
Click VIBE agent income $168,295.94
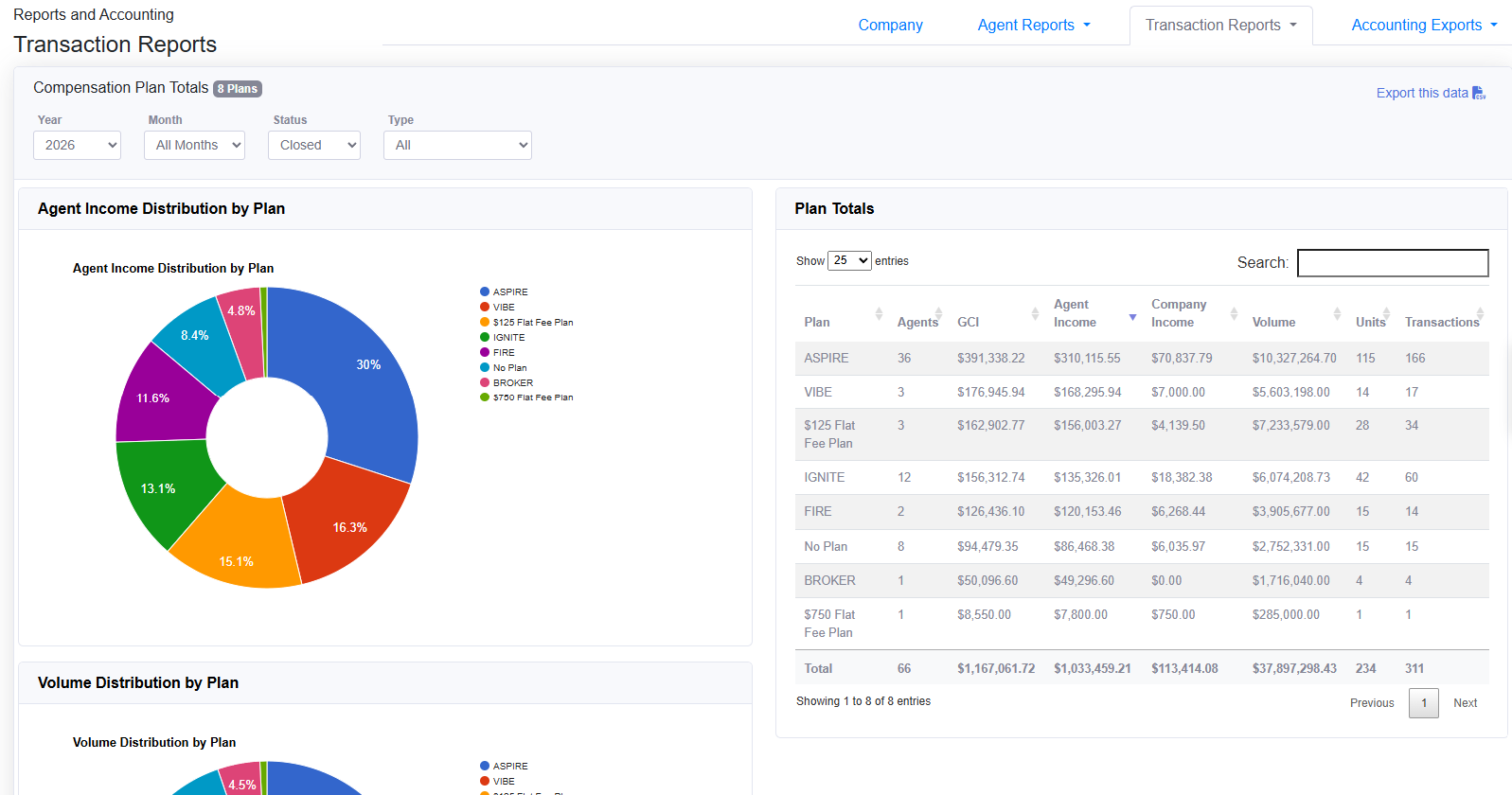coord(1088,392)
